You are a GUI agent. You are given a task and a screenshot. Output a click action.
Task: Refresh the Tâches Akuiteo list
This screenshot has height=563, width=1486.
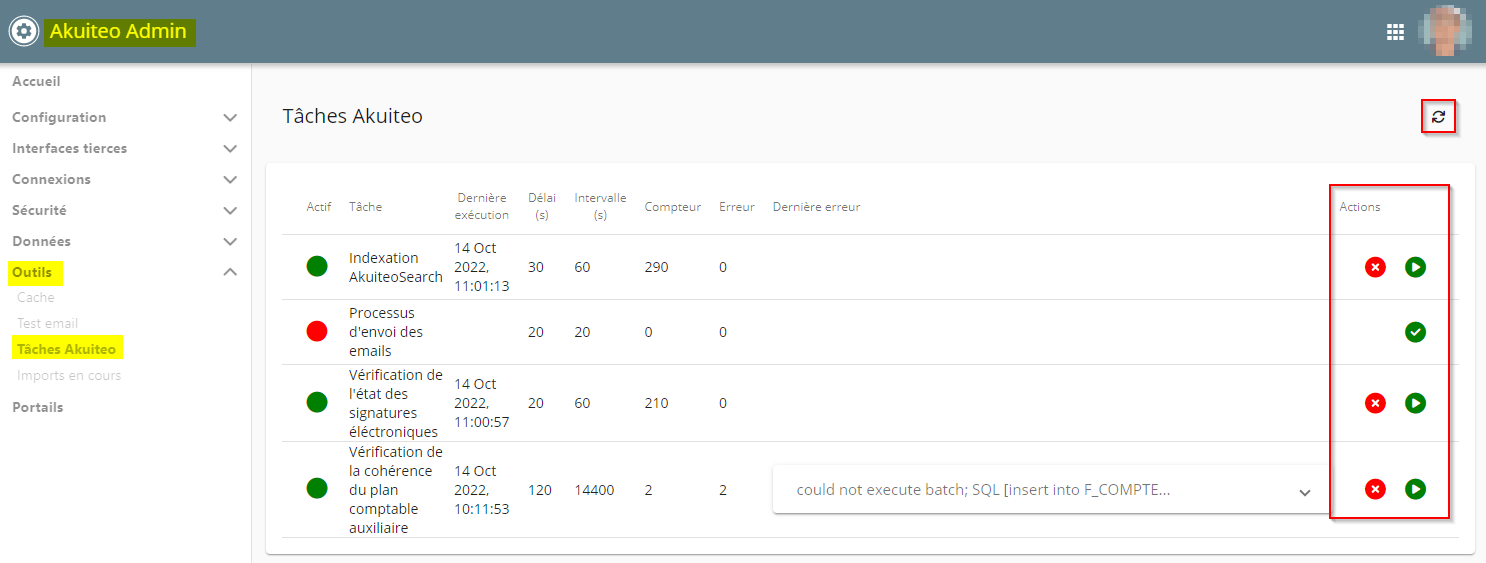point(1438,117)
